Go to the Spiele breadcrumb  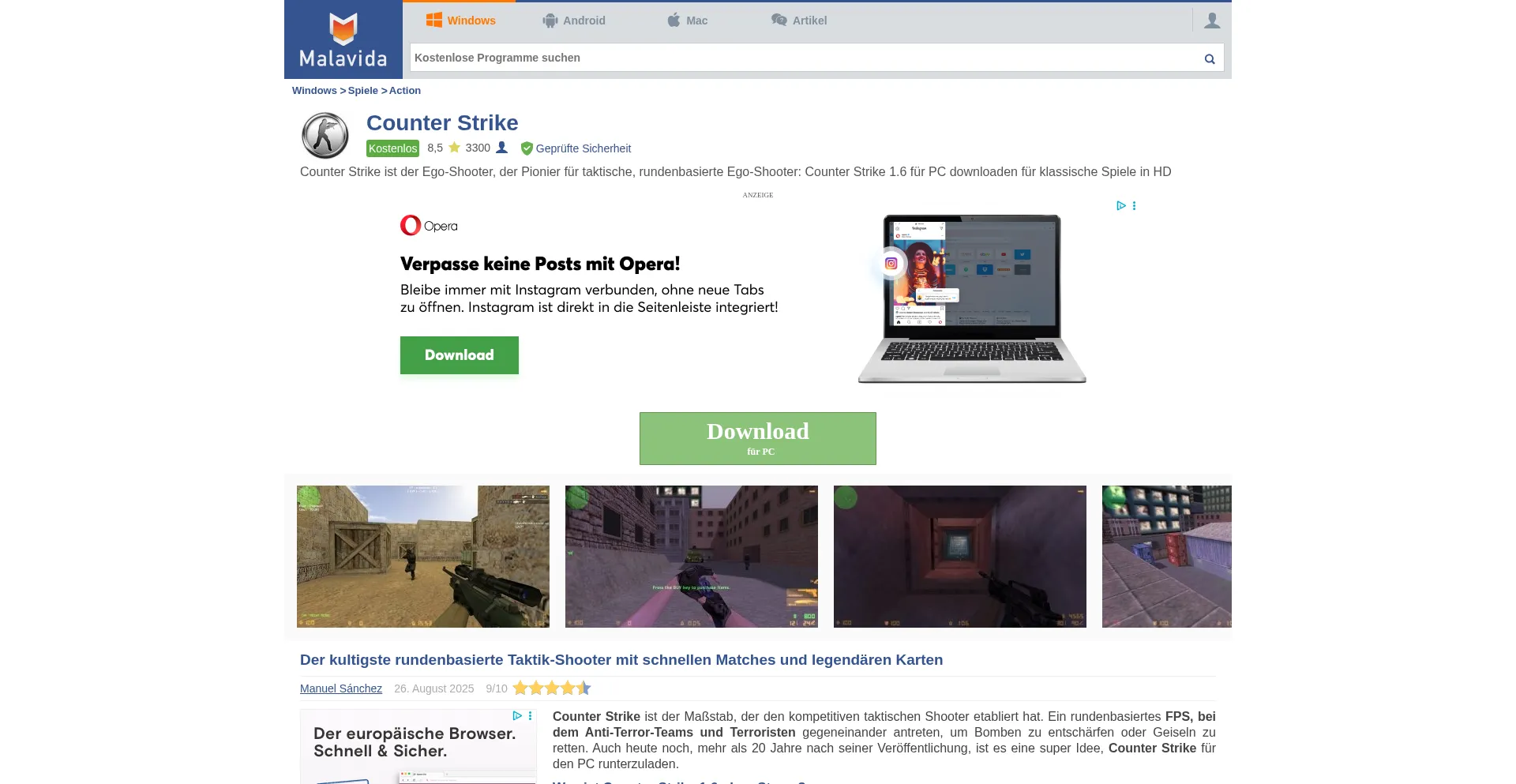(362, 91)
